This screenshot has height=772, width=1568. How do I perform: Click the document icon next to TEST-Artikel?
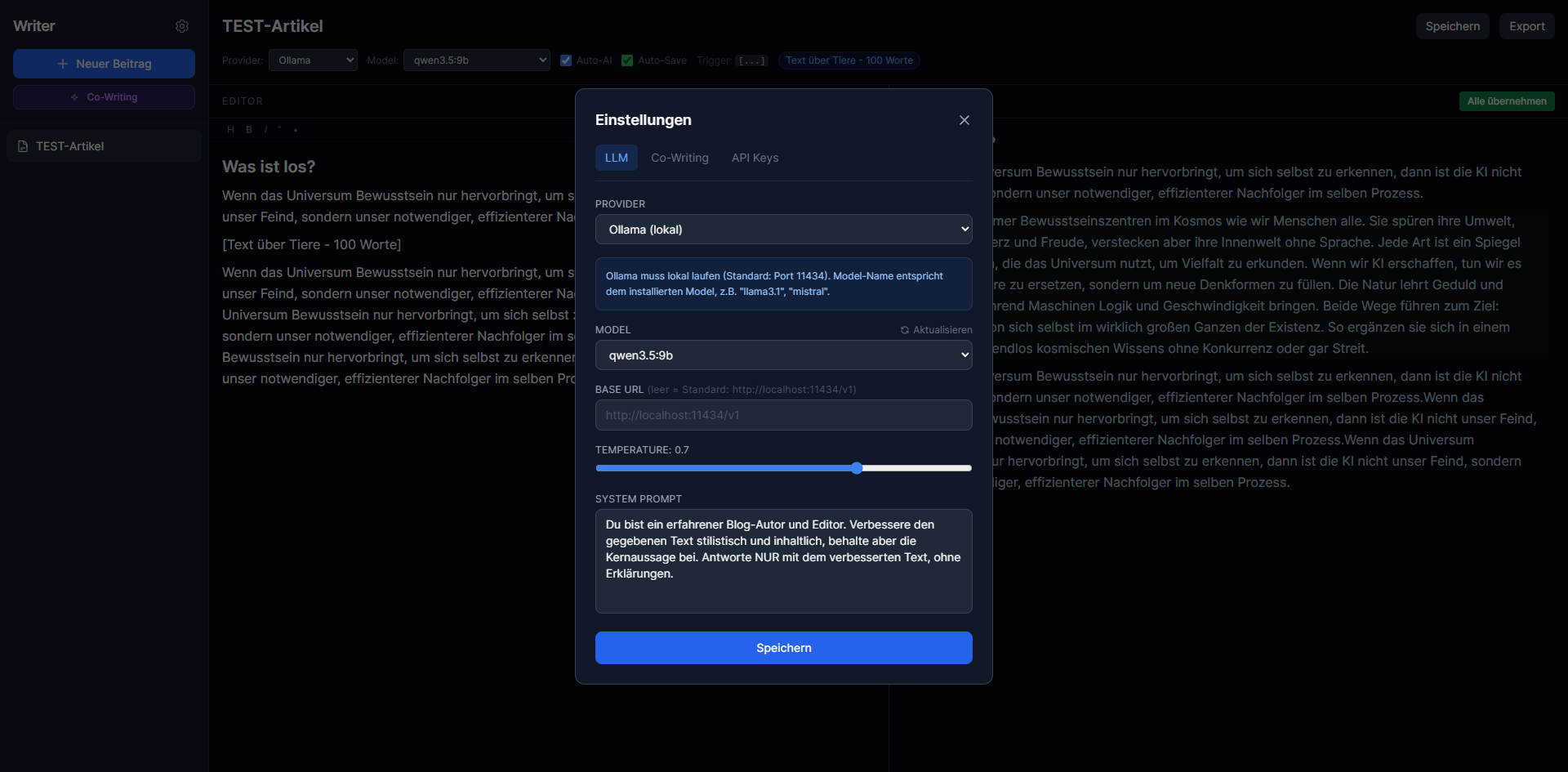23,146
